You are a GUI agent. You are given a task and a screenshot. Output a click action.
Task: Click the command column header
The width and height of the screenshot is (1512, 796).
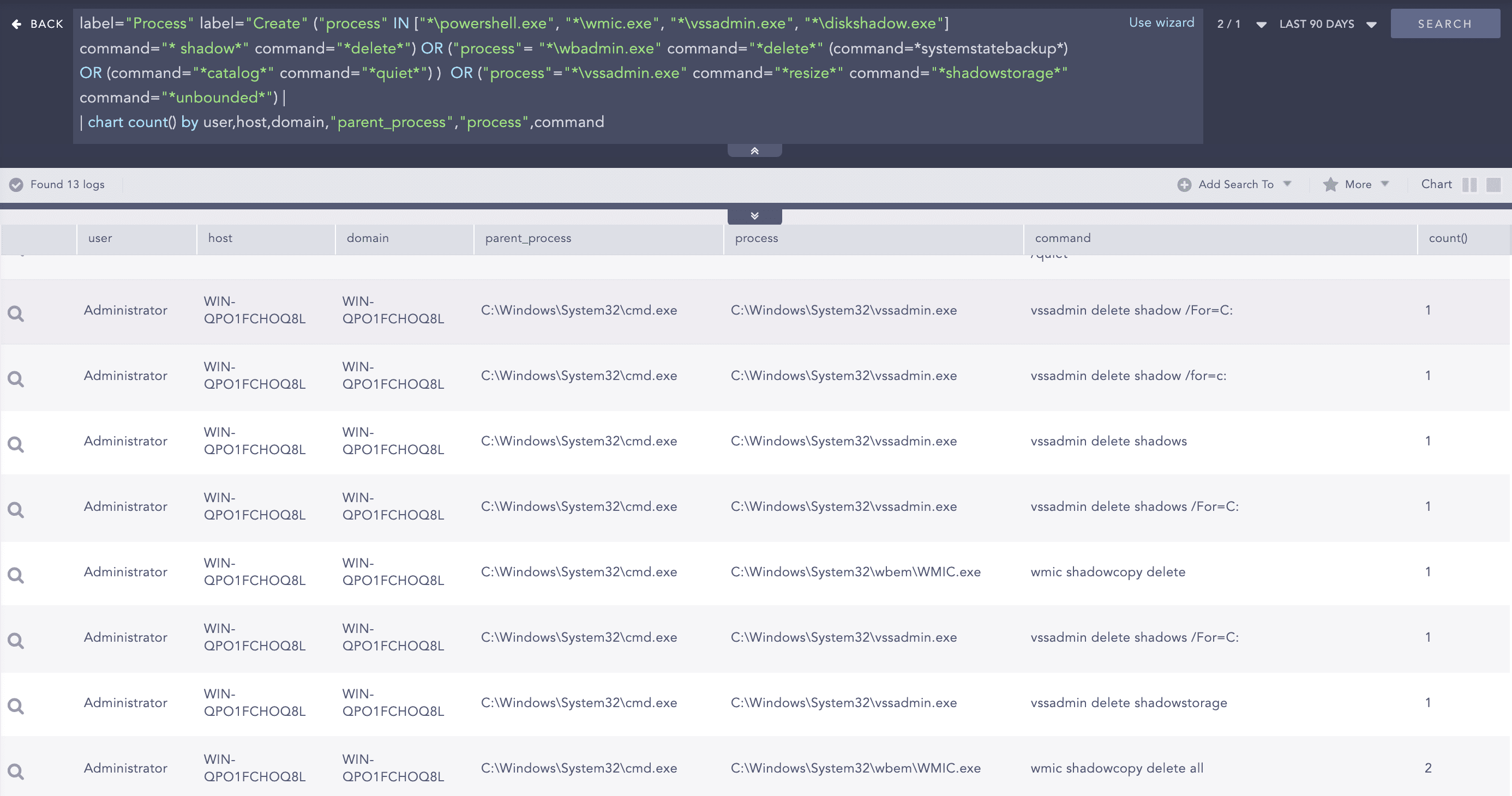pyautogui.click(x=1063, y=238)
